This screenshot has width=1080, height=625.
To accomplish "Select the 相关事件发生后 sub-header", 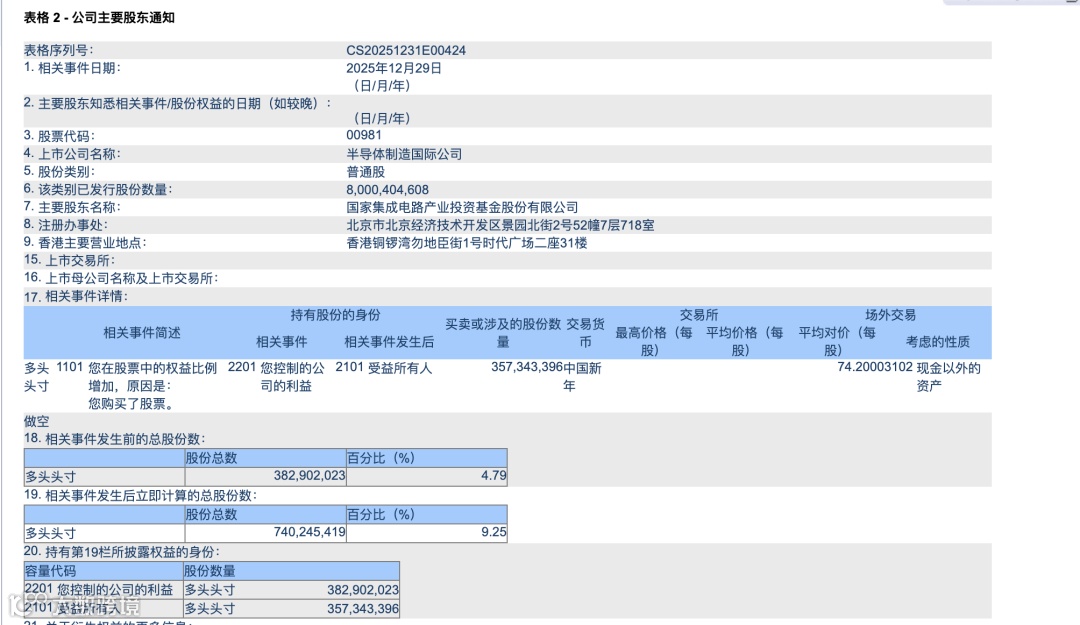I will click(x=389, y=342).
